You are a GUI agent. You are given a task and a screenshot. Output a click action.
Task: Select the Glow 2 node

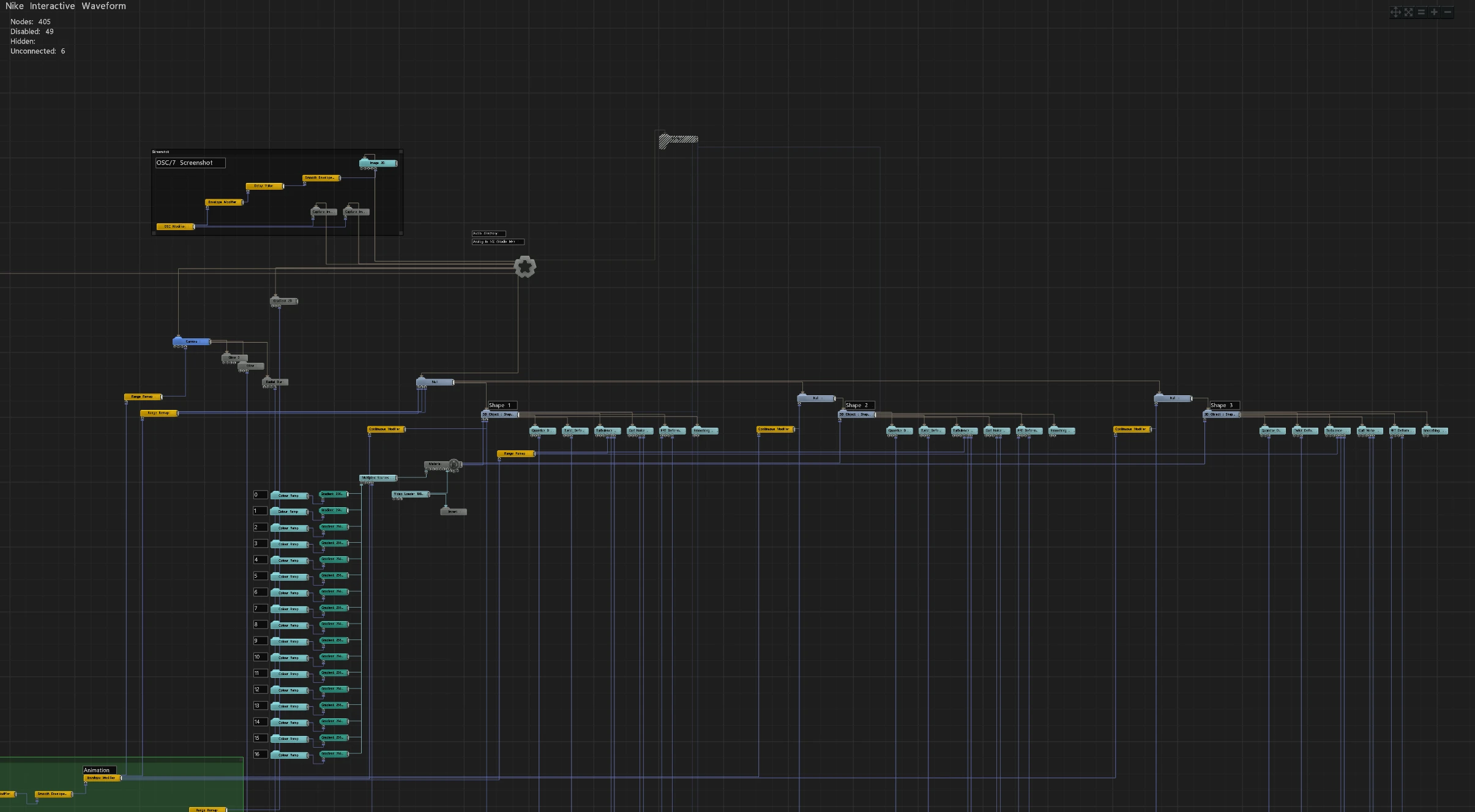click(234, 357)
